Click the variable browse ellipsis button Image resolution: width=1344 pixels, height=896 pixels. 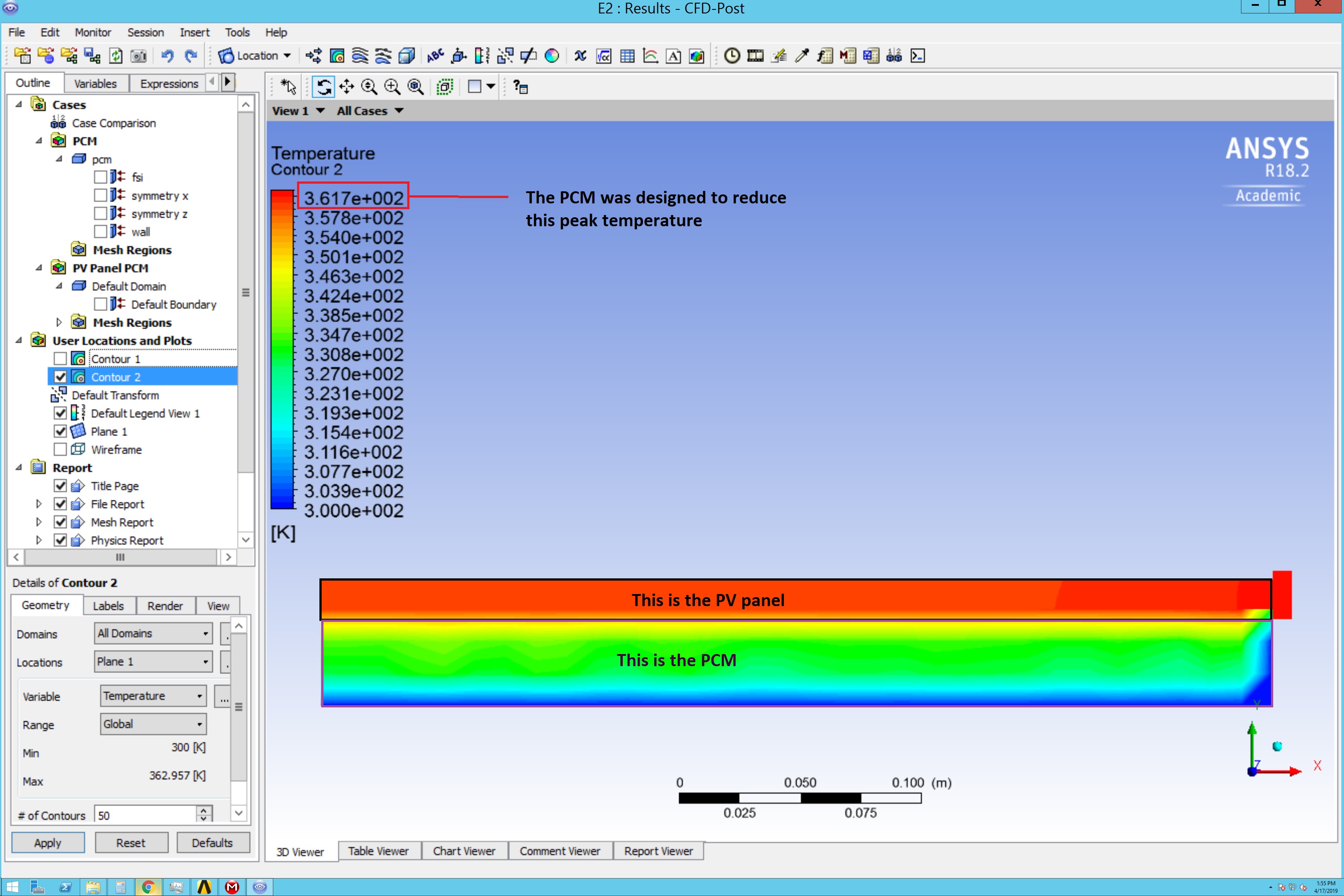[224, 697]
